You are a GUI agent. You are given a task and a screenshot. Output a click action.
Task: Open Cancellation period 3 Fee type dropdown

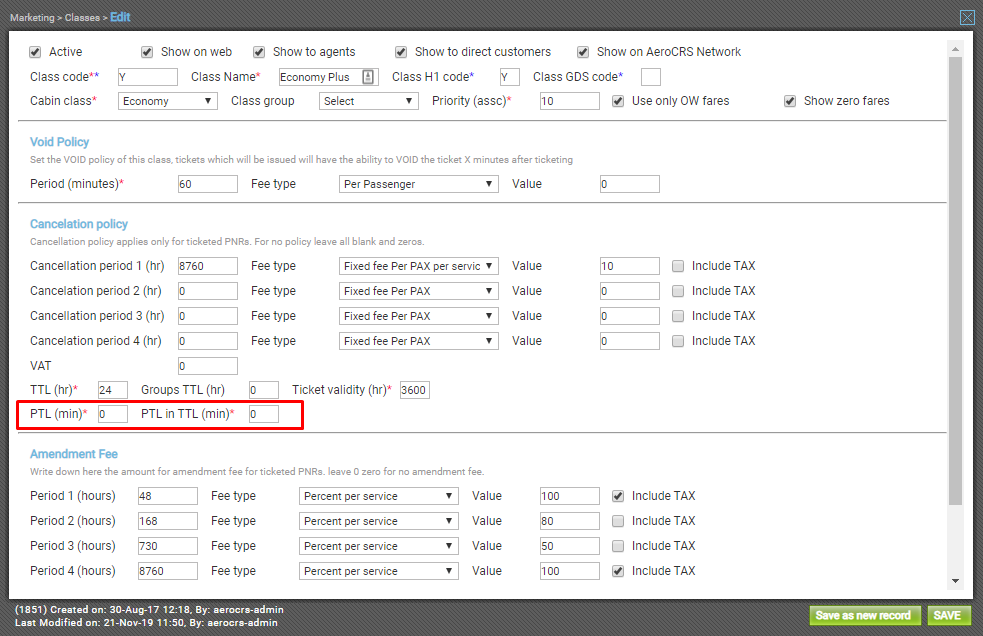419,316
